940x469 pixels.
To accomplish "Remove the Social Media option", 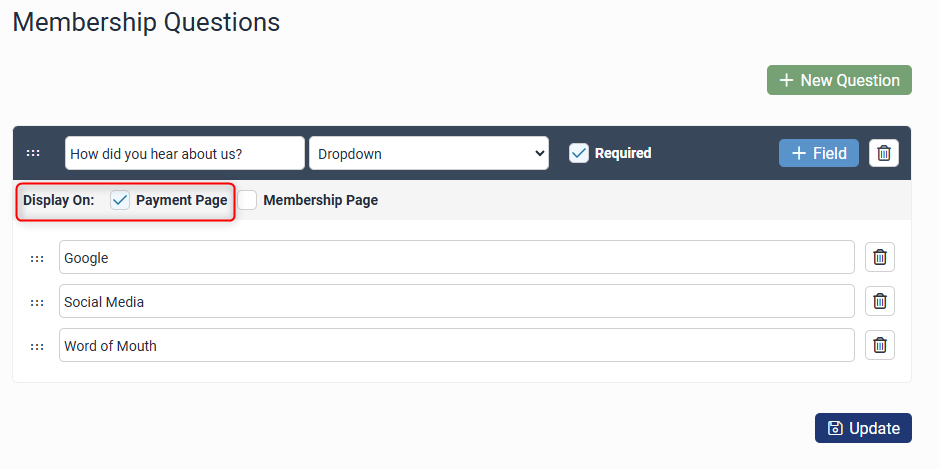I will [880, 301].
